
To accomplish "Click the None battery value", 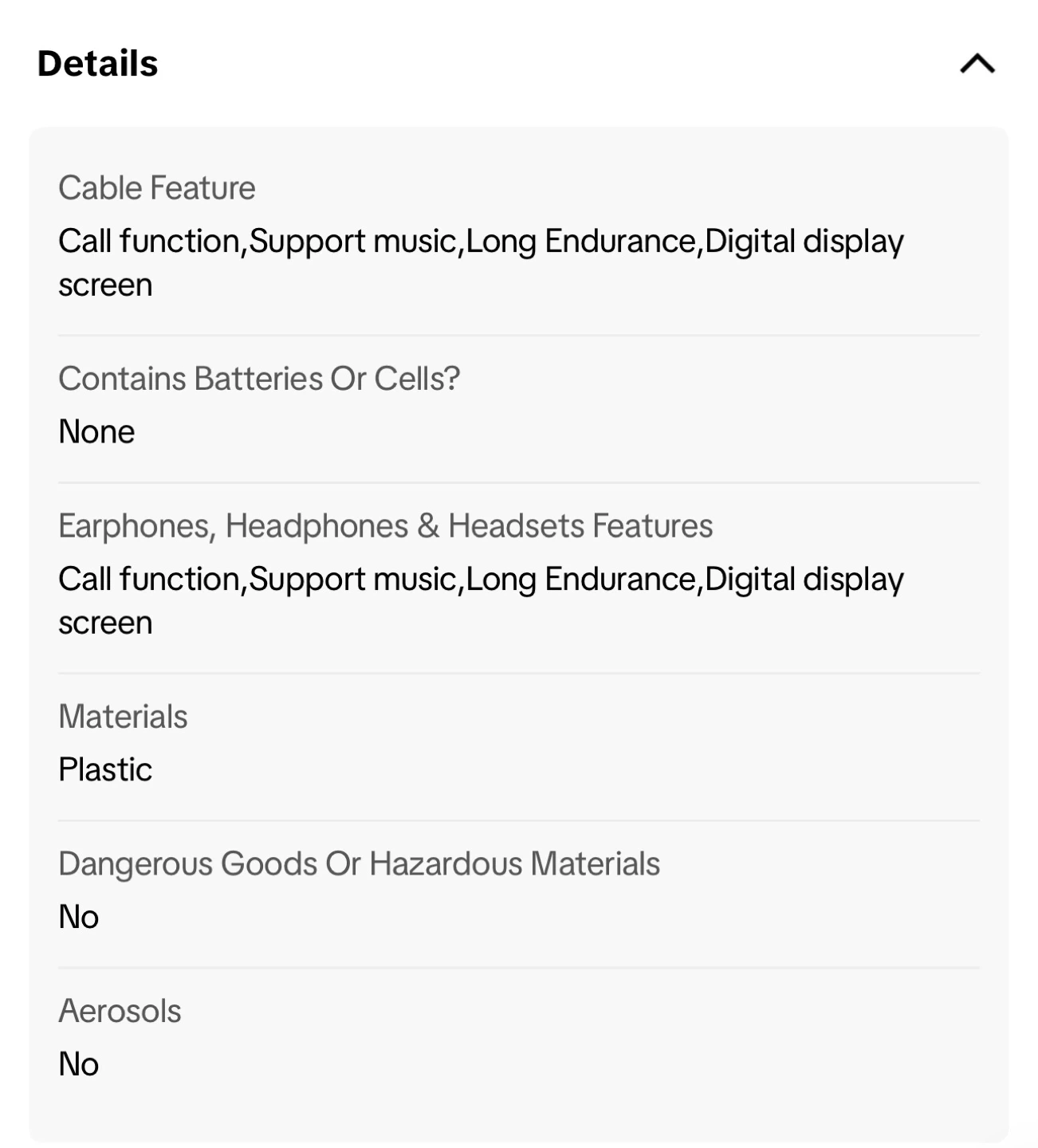I will coord(96,431).
